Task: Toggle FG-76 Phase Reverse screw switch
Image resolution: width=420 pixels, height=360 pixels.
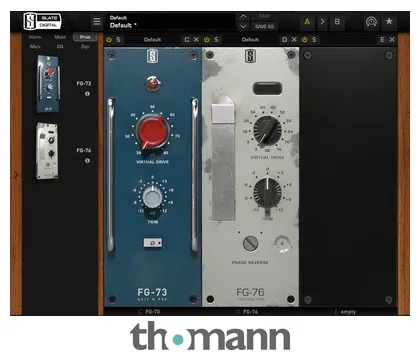Action: click(x=250, y=243)
